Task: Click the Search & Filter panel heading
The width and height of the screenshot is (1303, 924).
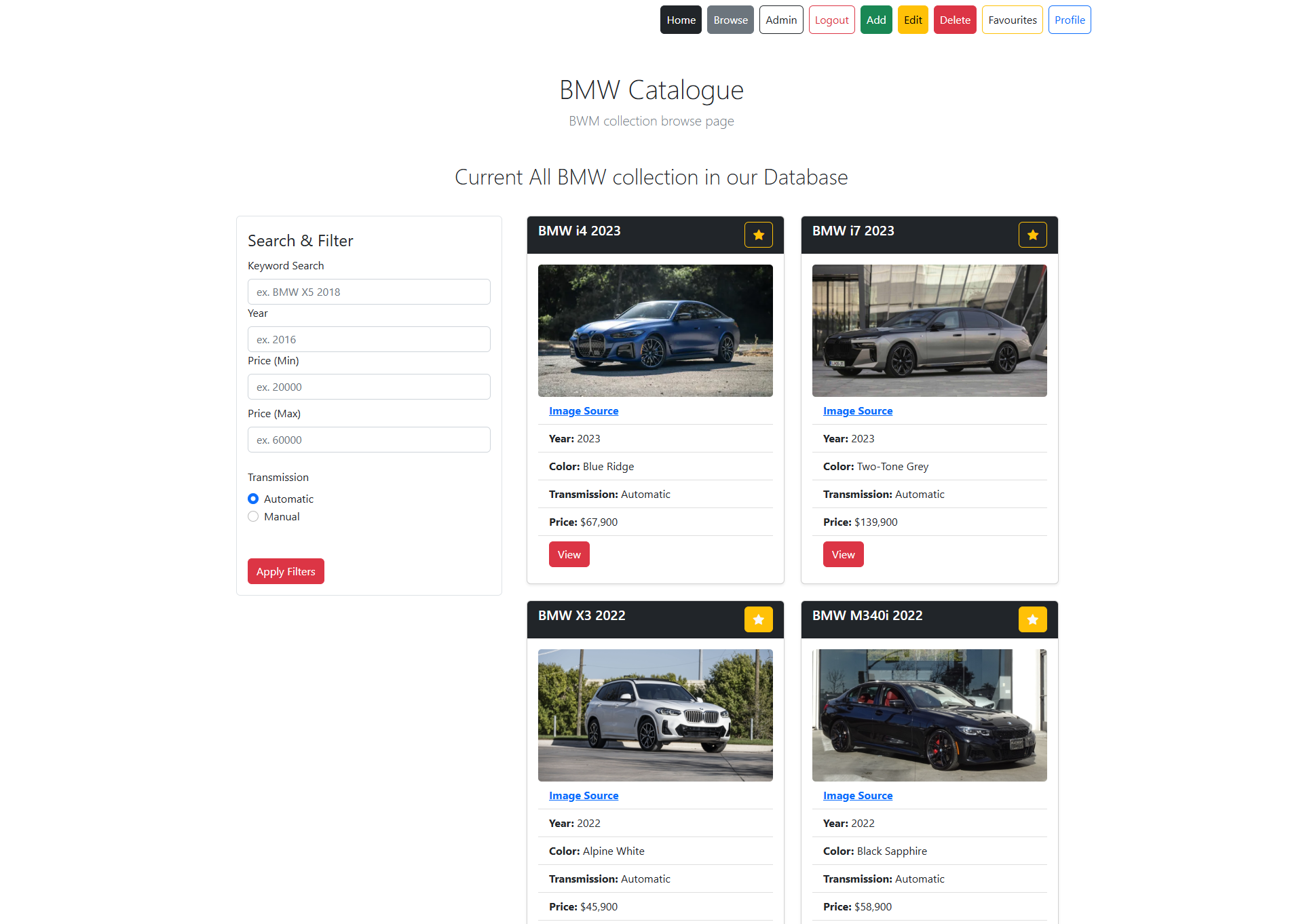Action: [x=301, y=241]
